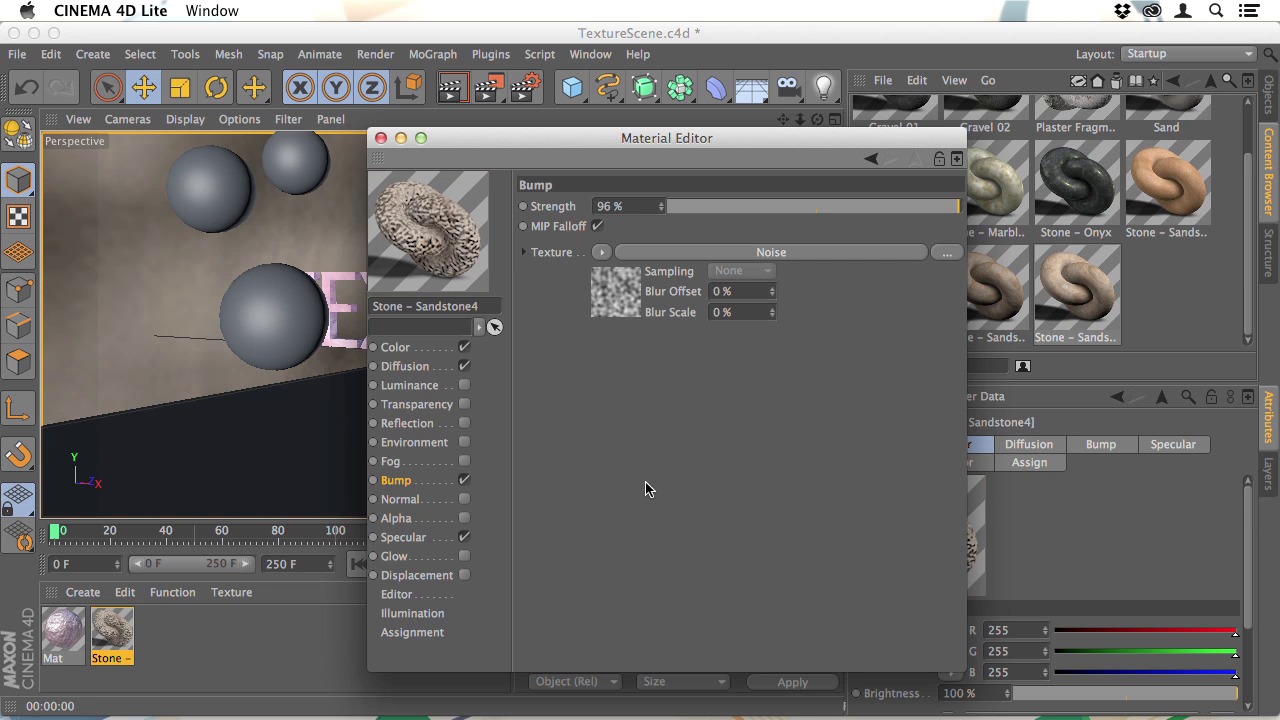Disable the Specular channel checkbox

tap(464, 537)
